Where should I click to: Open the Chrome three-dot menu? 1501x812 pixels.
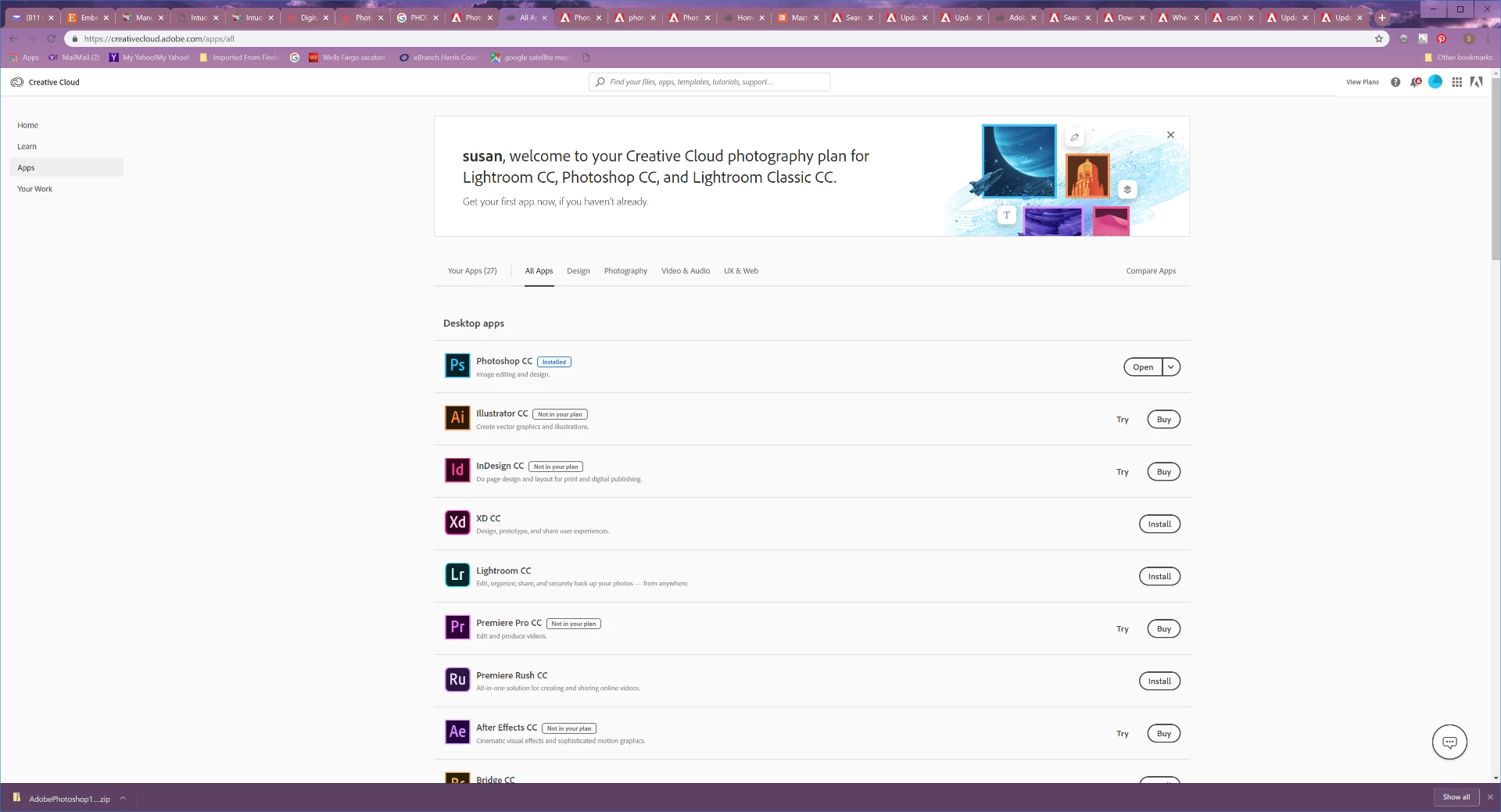[x=1488, y=39]
